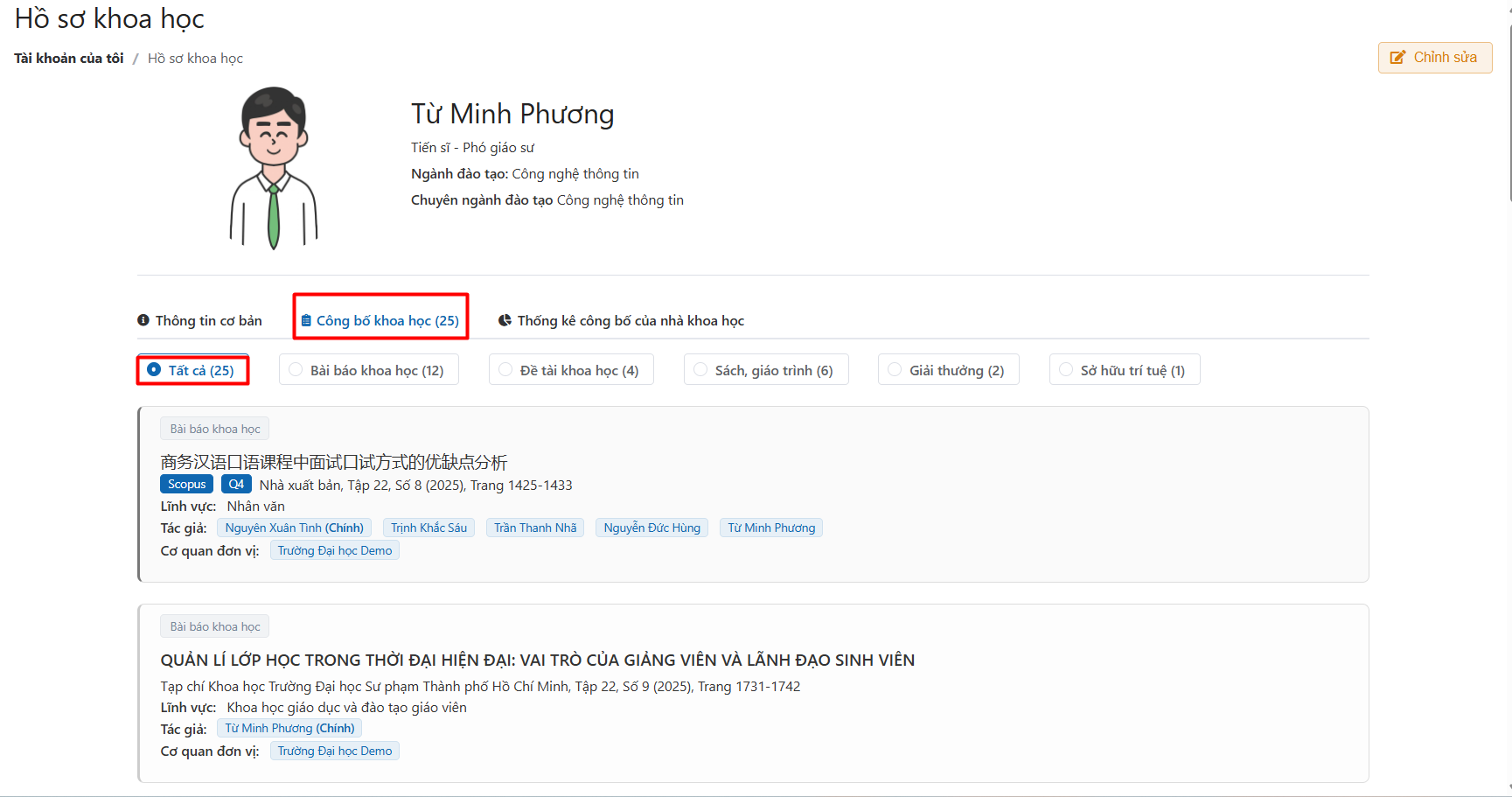Click the Chỉnh sửa edit button

(x=1434, y=58)
